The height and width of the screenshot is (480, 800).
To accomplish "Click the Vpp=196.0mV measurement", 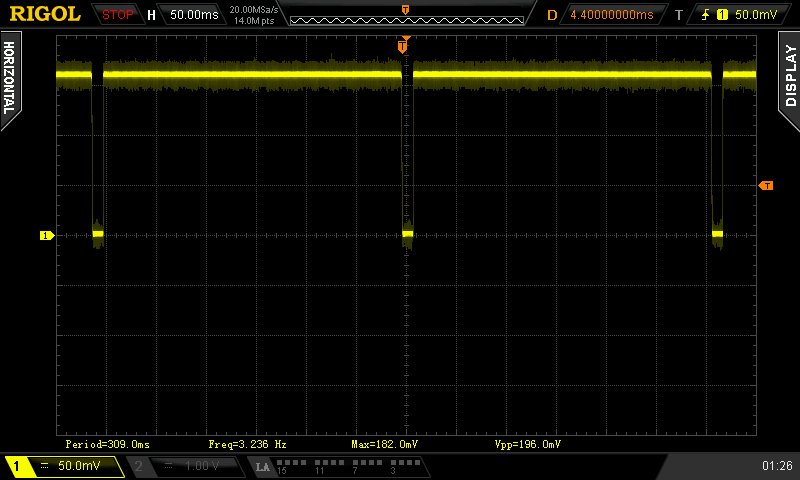I will coord(528,444).
